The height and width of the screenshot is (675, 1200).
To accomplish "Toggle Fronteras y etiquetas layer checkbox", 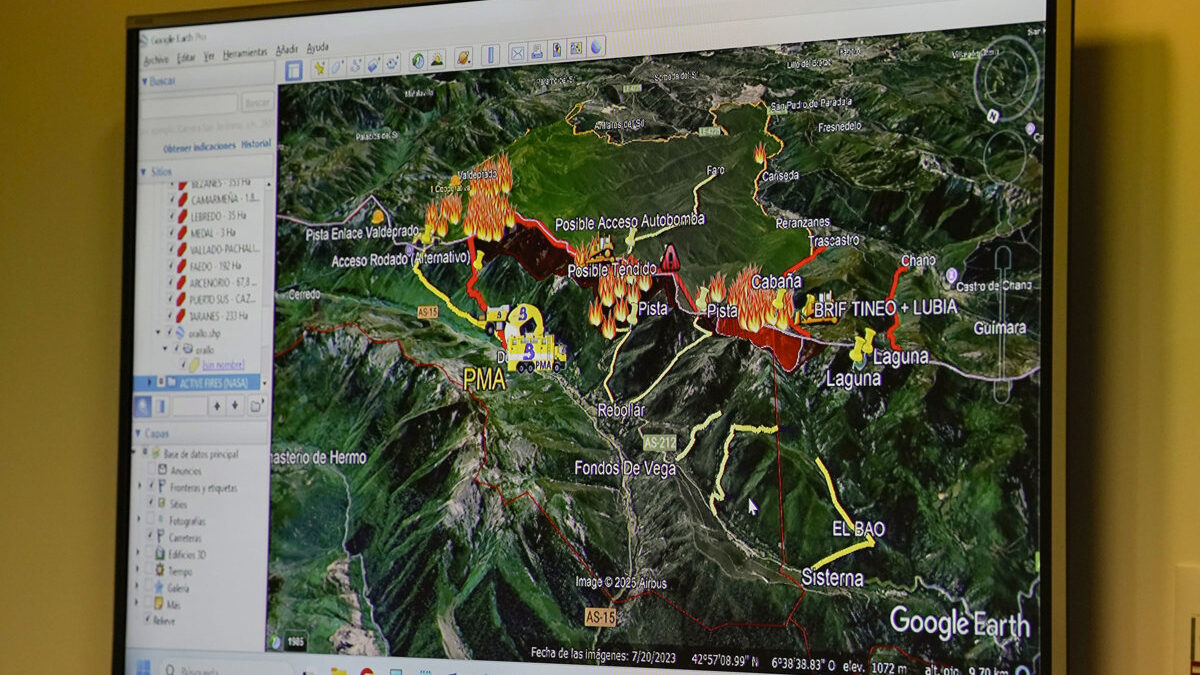I will coord(151,486).
